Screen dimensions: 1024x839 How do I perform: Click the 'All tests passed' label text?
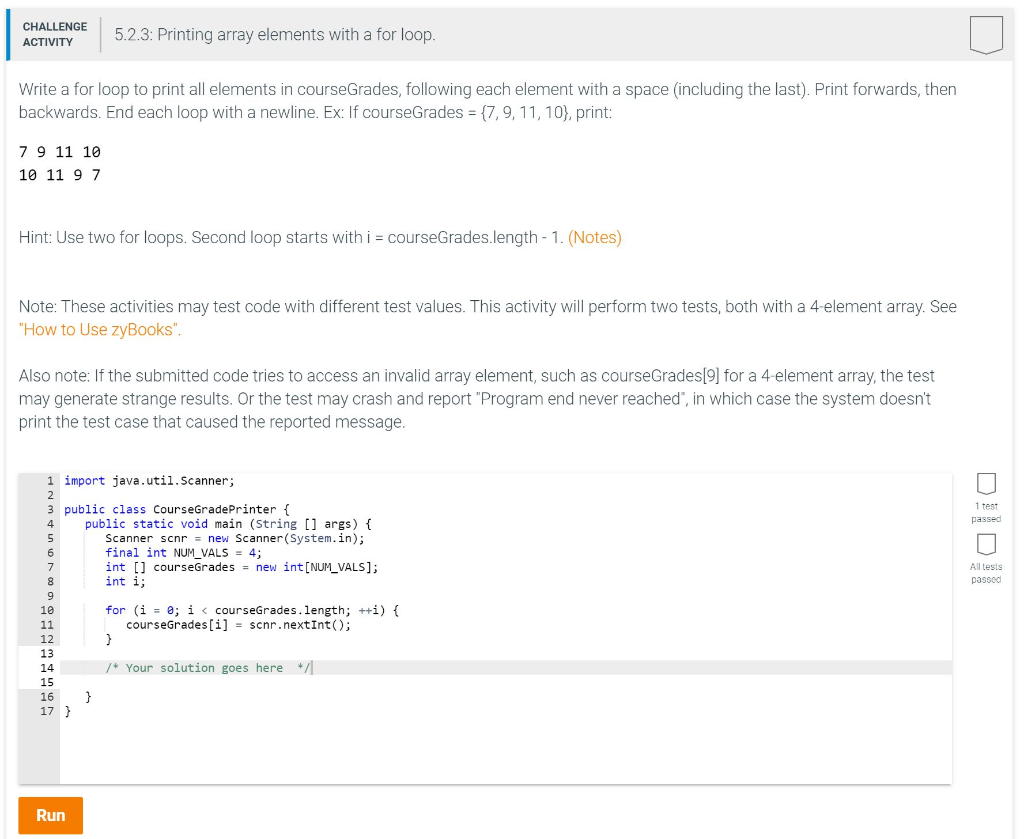(985, 573)
